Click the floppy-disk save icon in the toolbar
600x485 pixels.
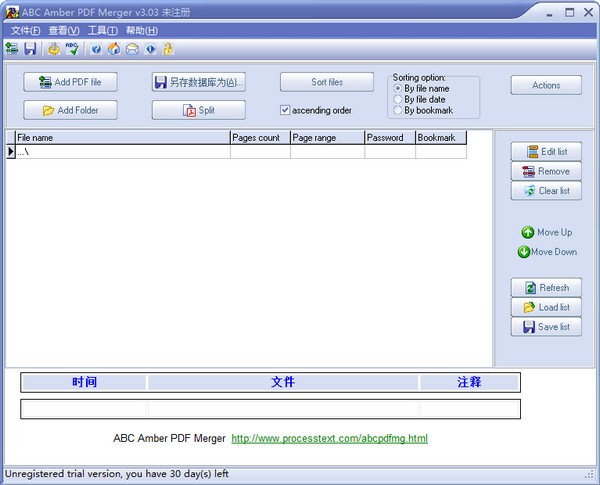click(30, 49)
